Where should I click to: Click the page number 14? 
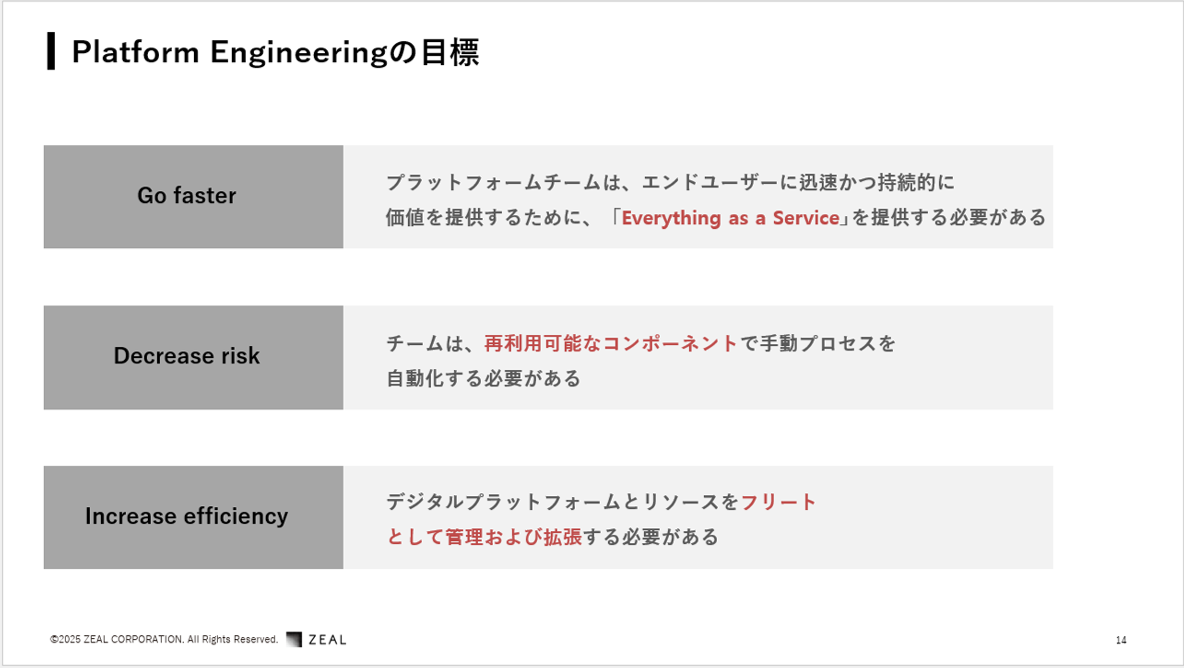pos(1121,640)
